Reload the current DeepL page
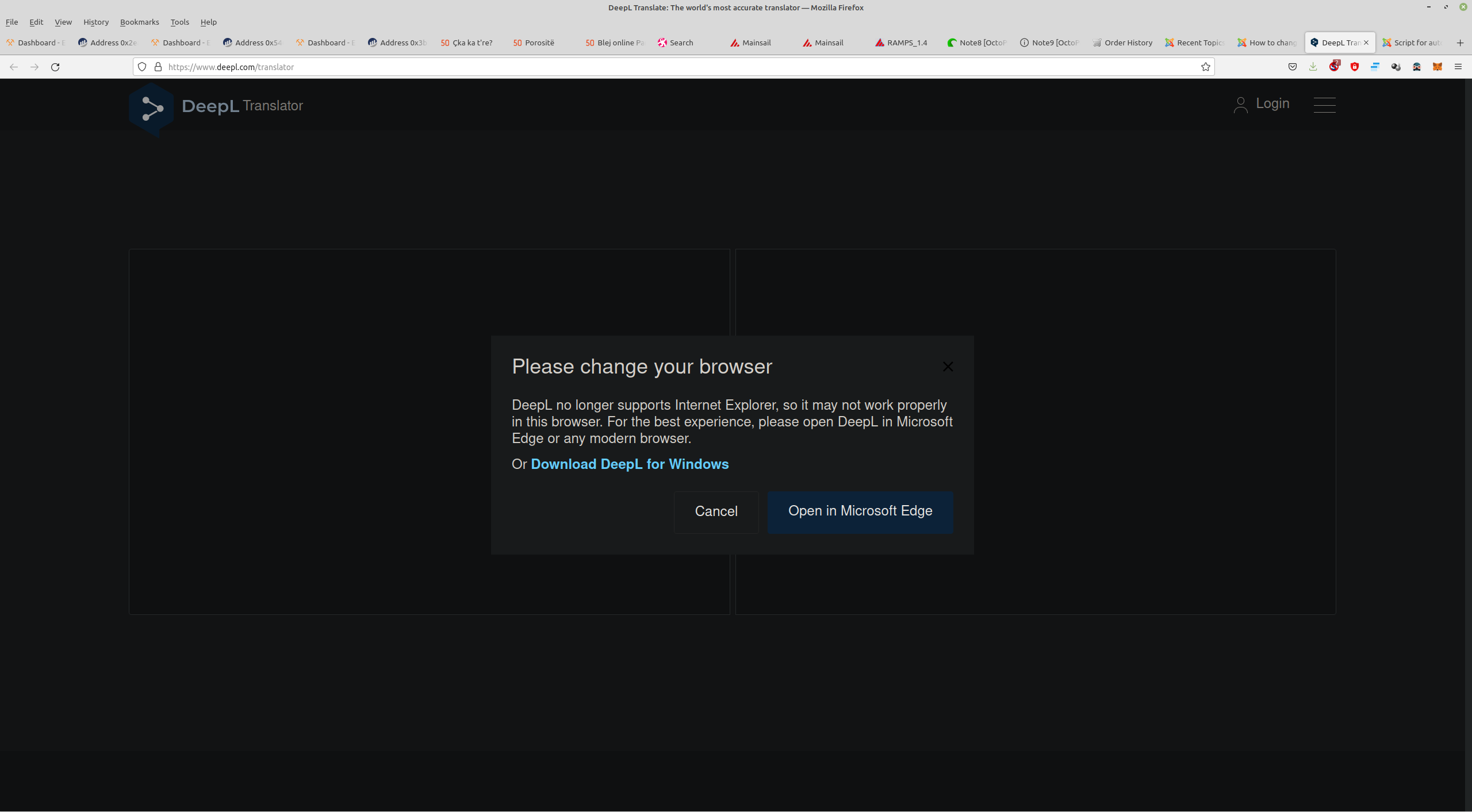The width and height of the screenshot is (1472, 812). [55, 67]
